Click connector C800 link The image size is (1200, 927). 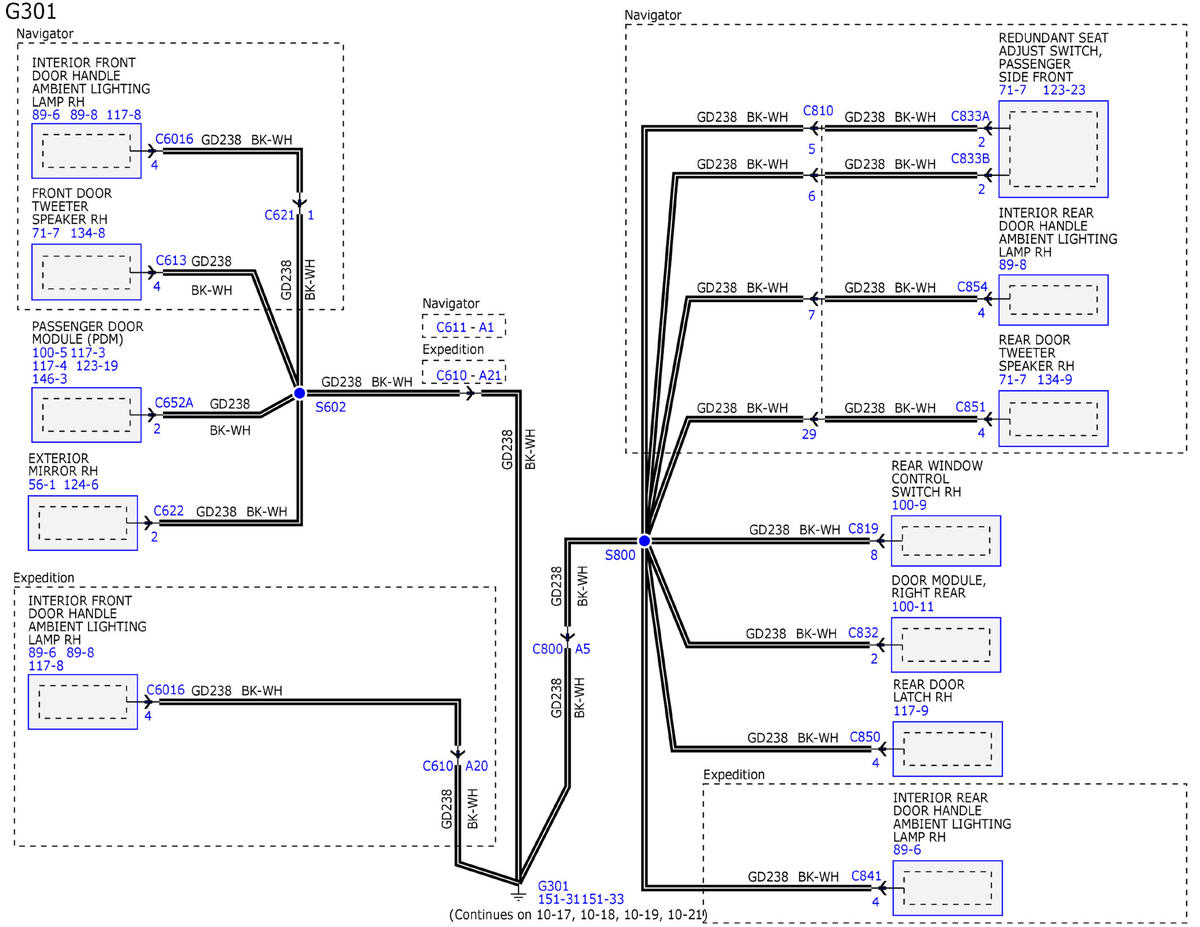(547, 649)
